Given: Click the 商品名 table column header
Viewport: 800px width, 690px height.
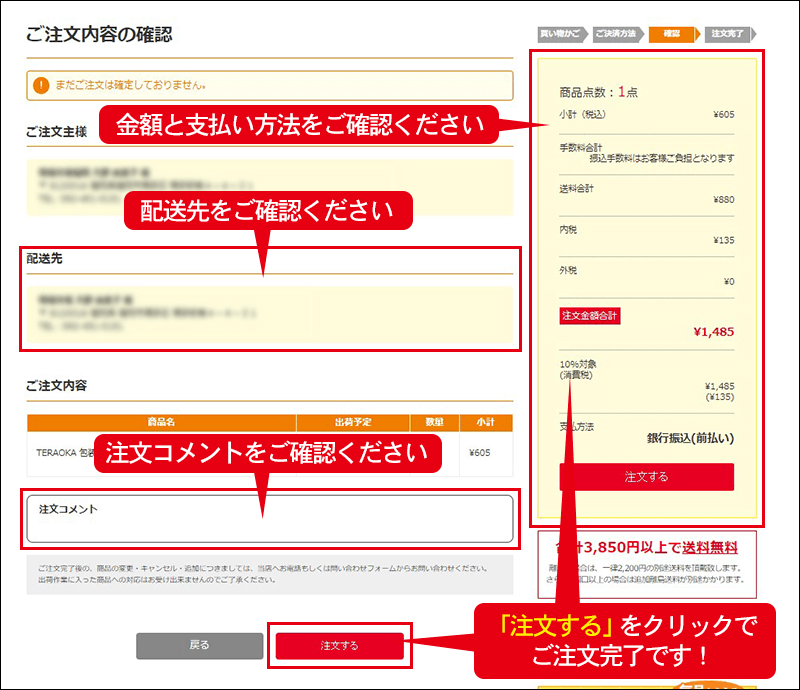Looking at the screenshot, I should pyautogui.click(x=161, y=422).
